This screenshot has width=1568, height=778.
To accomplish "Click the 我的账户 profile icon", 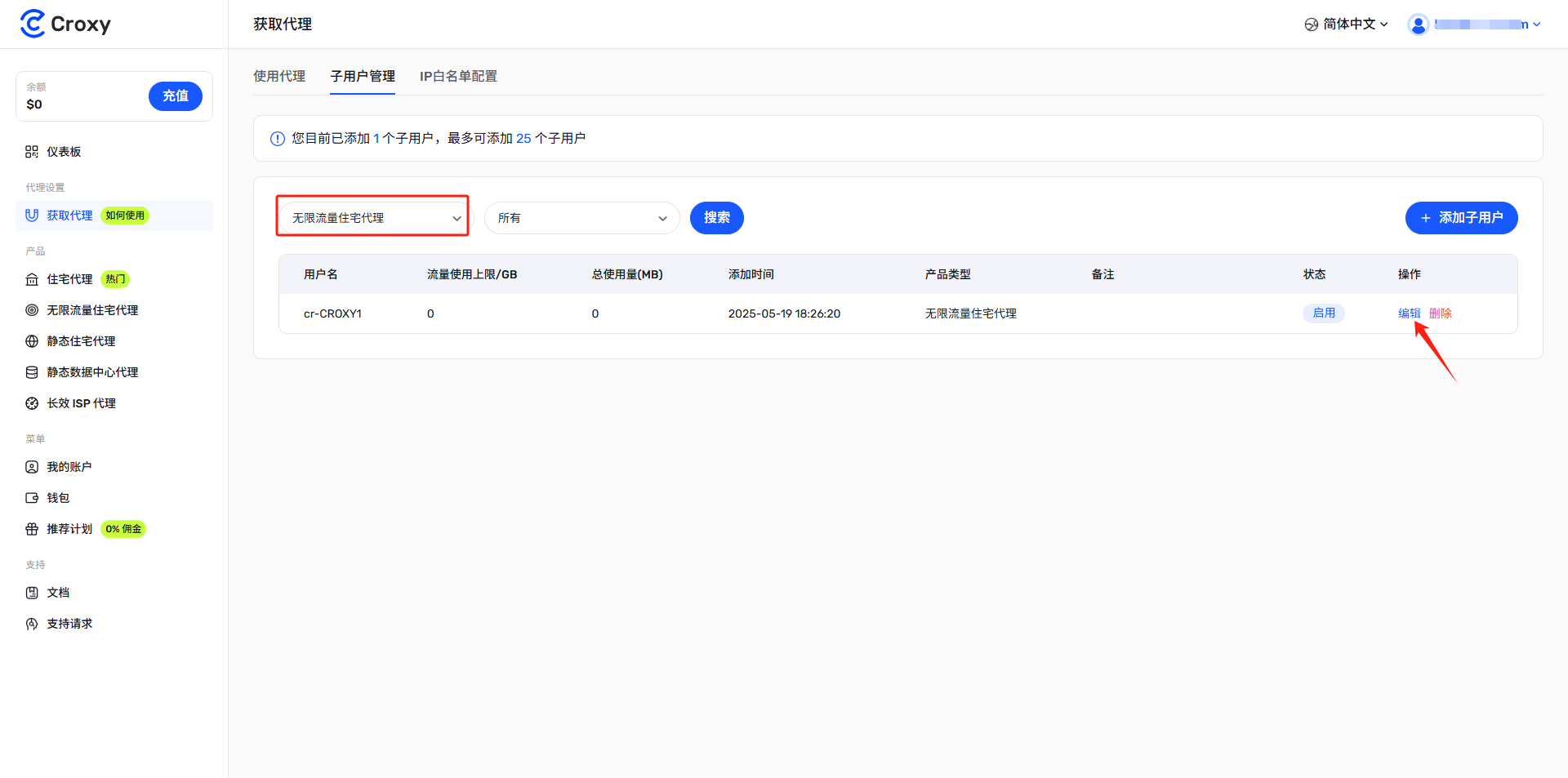I will click(32, 467).
